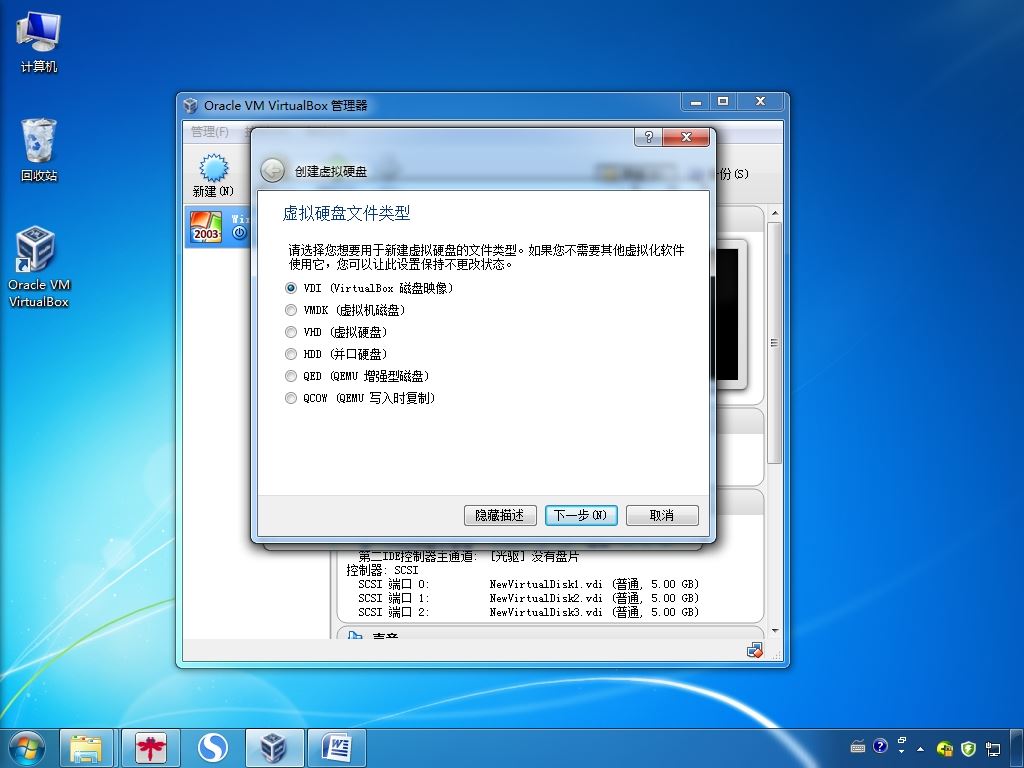Open the 回收站 recycle bin icon

(x=39, y=150)
